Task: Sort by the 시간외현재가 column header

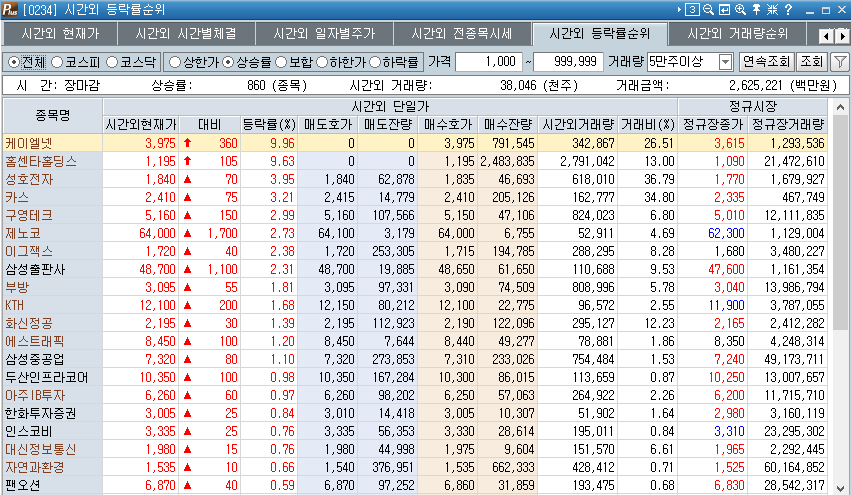Action: coord(141,125)
